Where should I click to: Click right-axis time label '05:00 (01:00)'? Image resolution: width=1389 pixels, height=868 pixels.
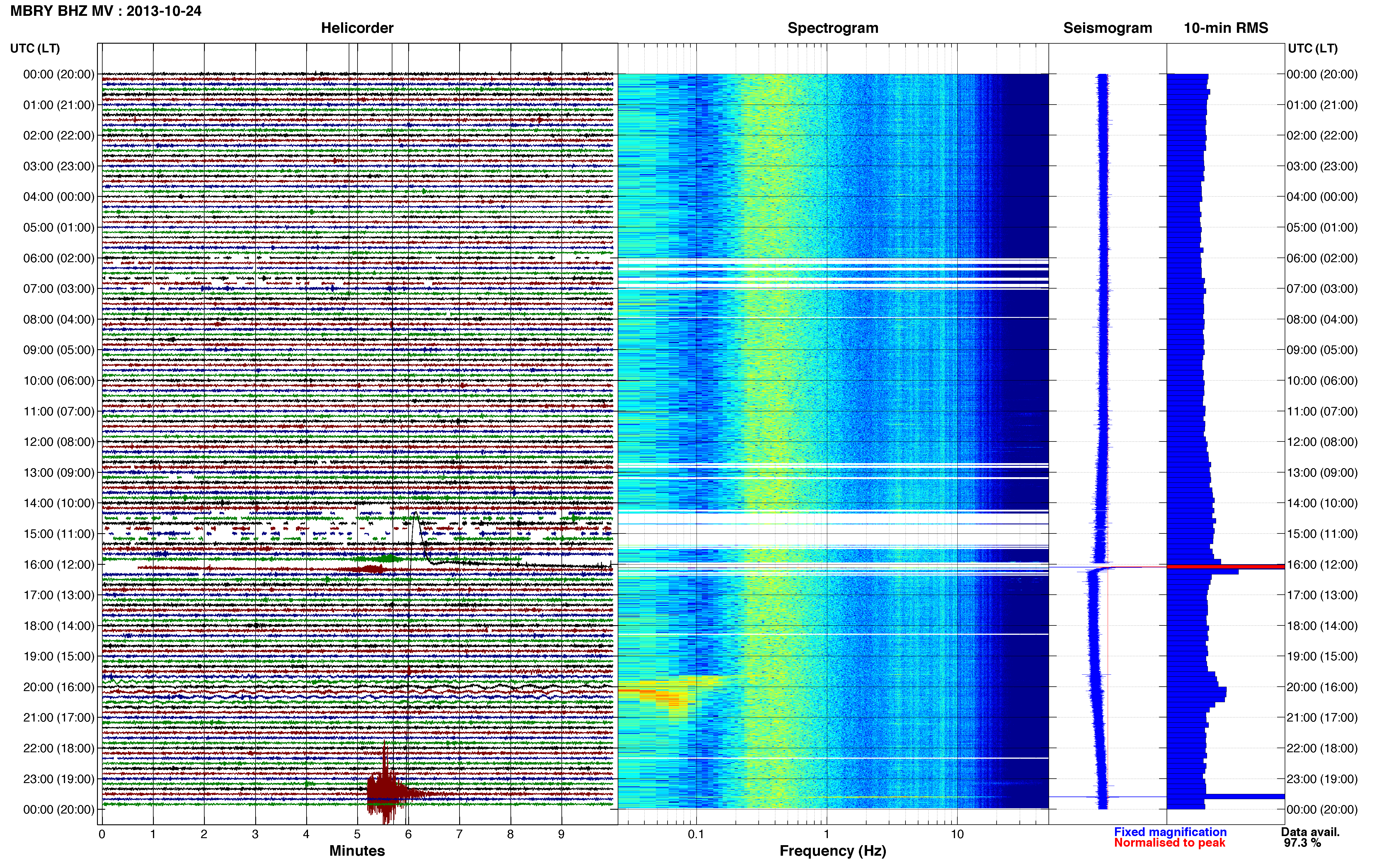[1322, 227]
